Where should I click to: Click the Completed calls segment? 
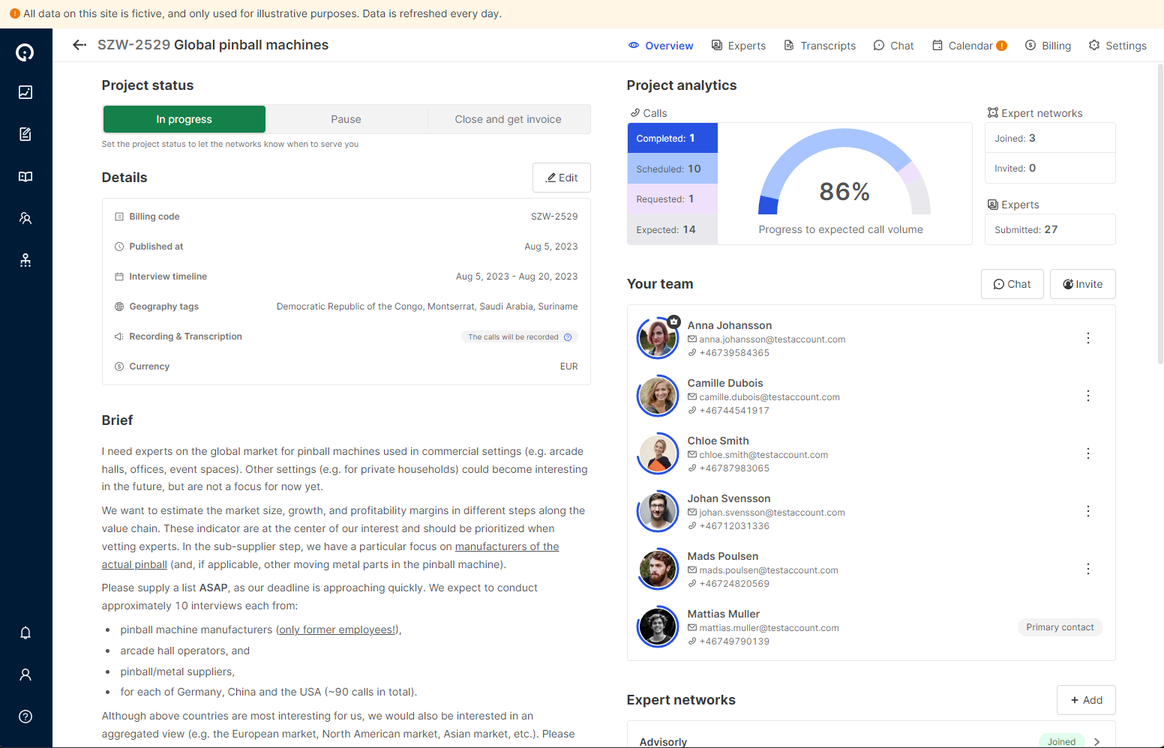[x=673, y=138]
